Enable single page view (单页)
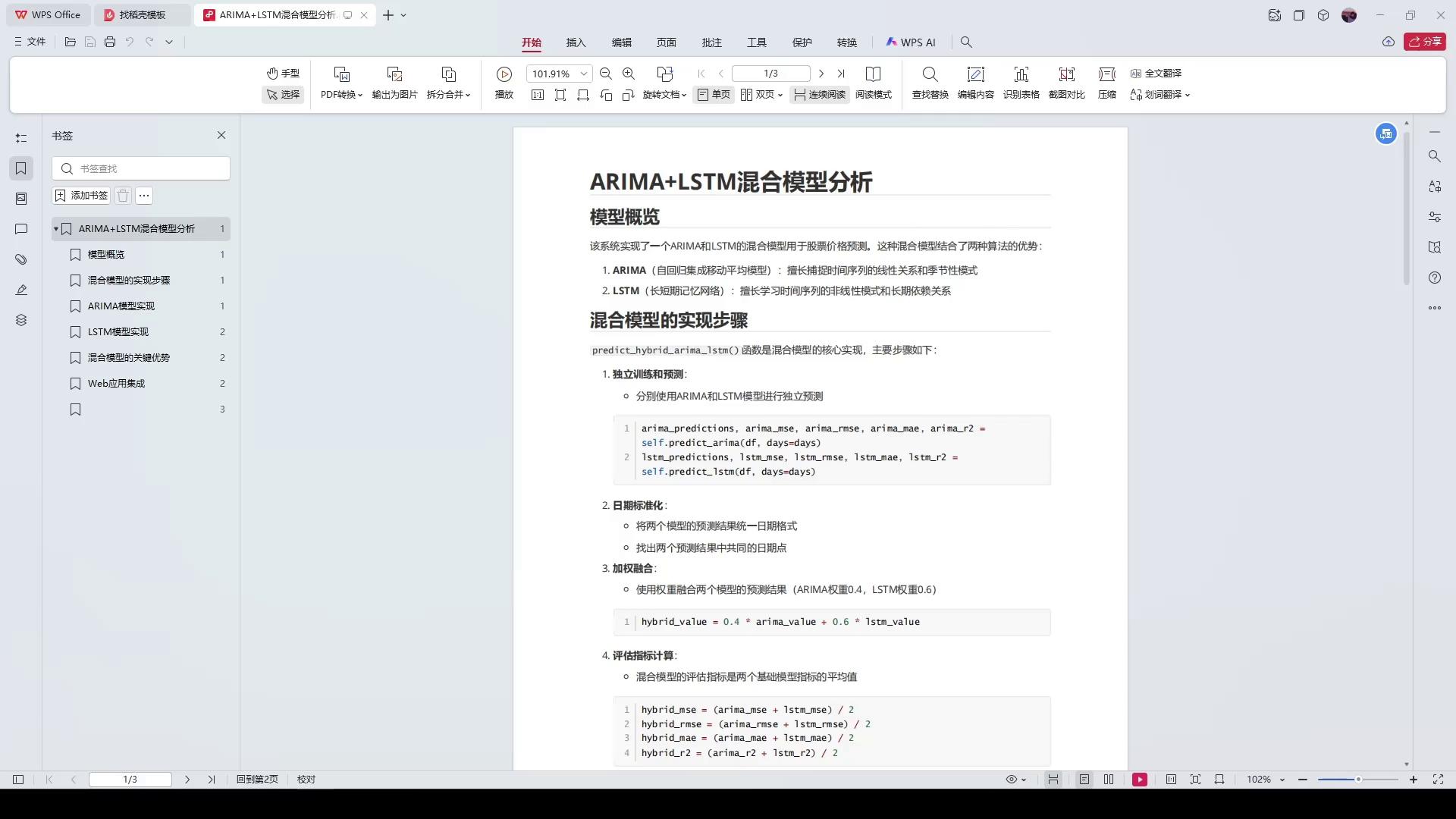 714,95
